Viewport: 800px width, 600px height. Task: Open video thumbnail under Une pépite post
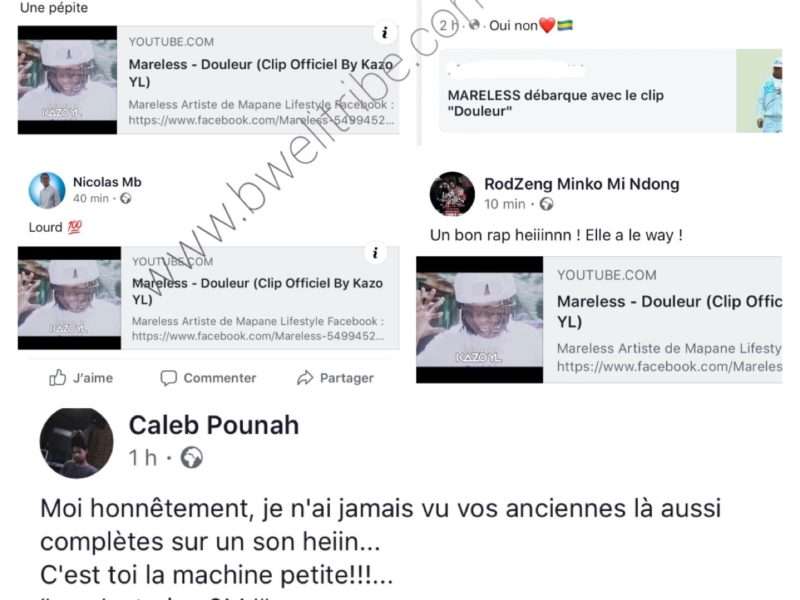[67, 80]
